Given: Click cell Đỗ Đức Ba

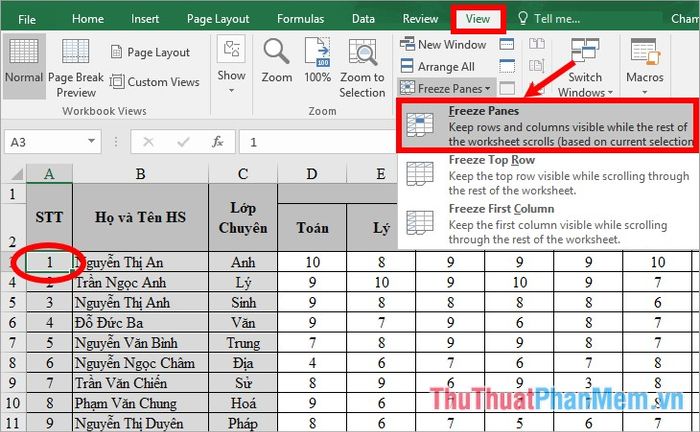Looking at the screenshot, I should (x=140, y=322).
